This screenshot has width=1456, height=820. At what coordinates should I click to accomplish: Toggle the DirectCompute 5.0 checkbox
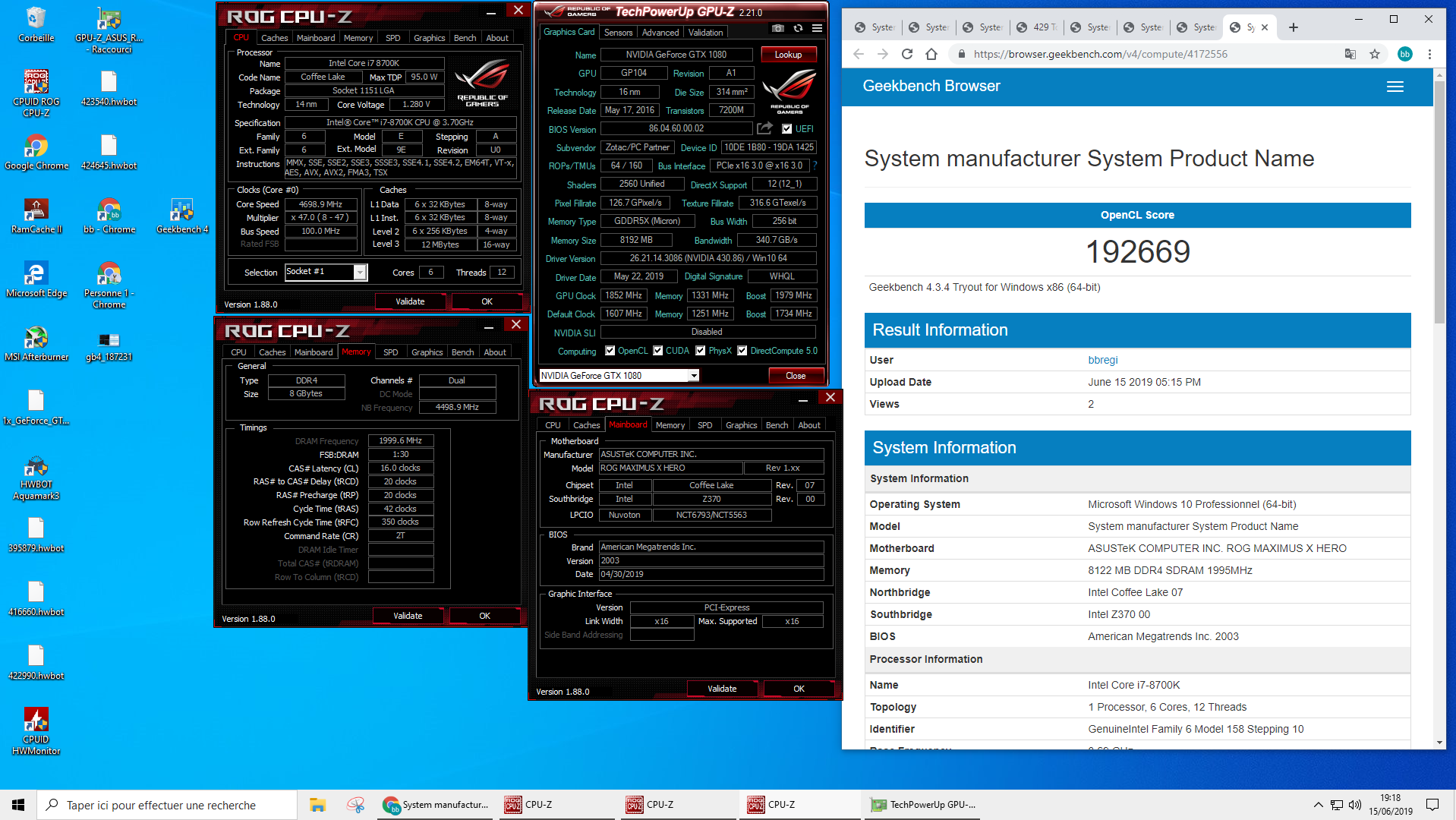742,351
